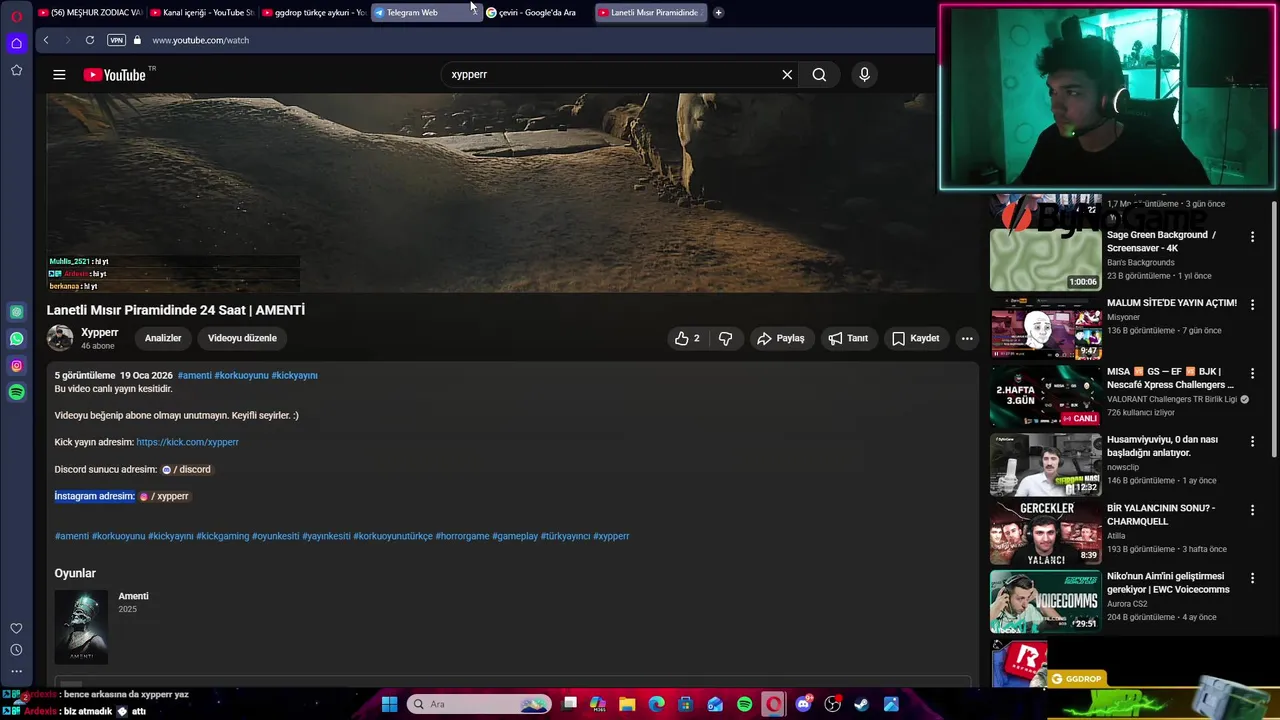Open options for MALUM SİTE'DE YAYIN AÇTIM
This screenshot has height=720, width=1280.
point(1252,305)
